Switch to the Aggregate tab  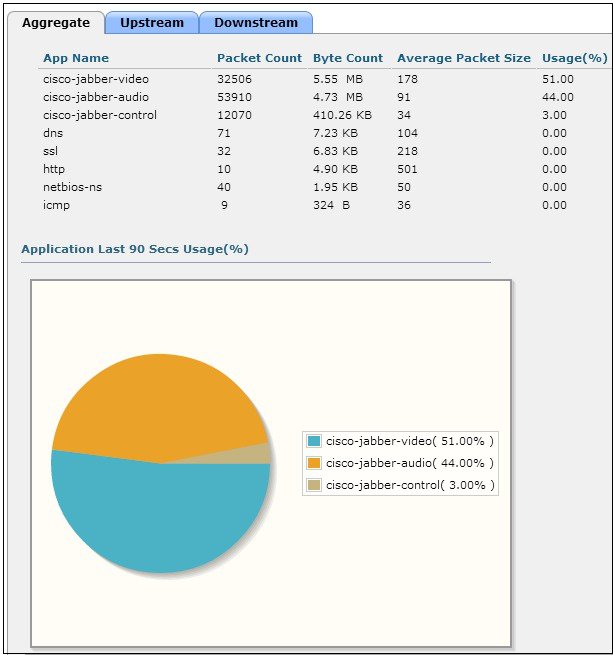click(x=56, y=23)
